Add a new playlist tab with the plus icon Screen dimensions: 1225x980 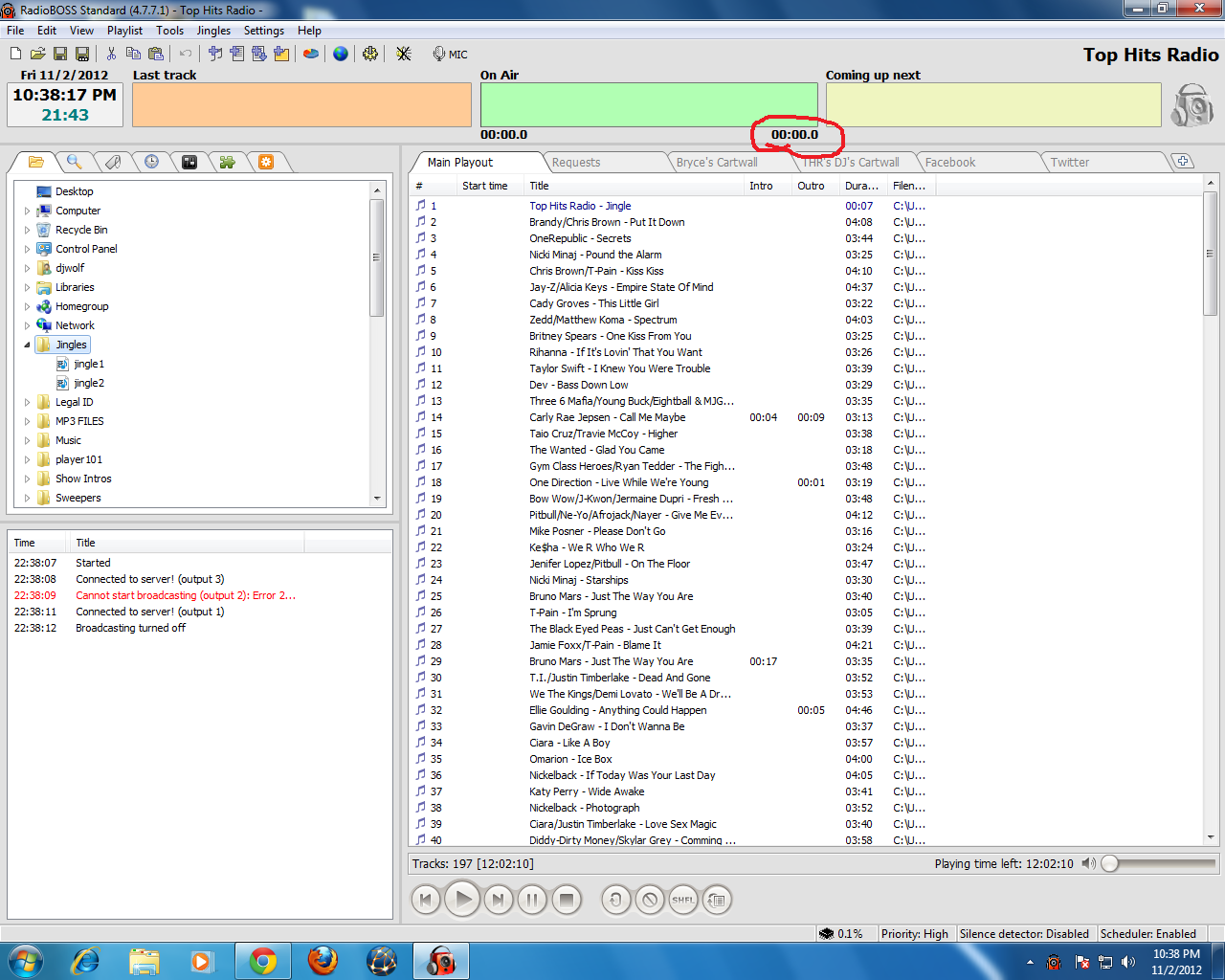pos(1183,162)
